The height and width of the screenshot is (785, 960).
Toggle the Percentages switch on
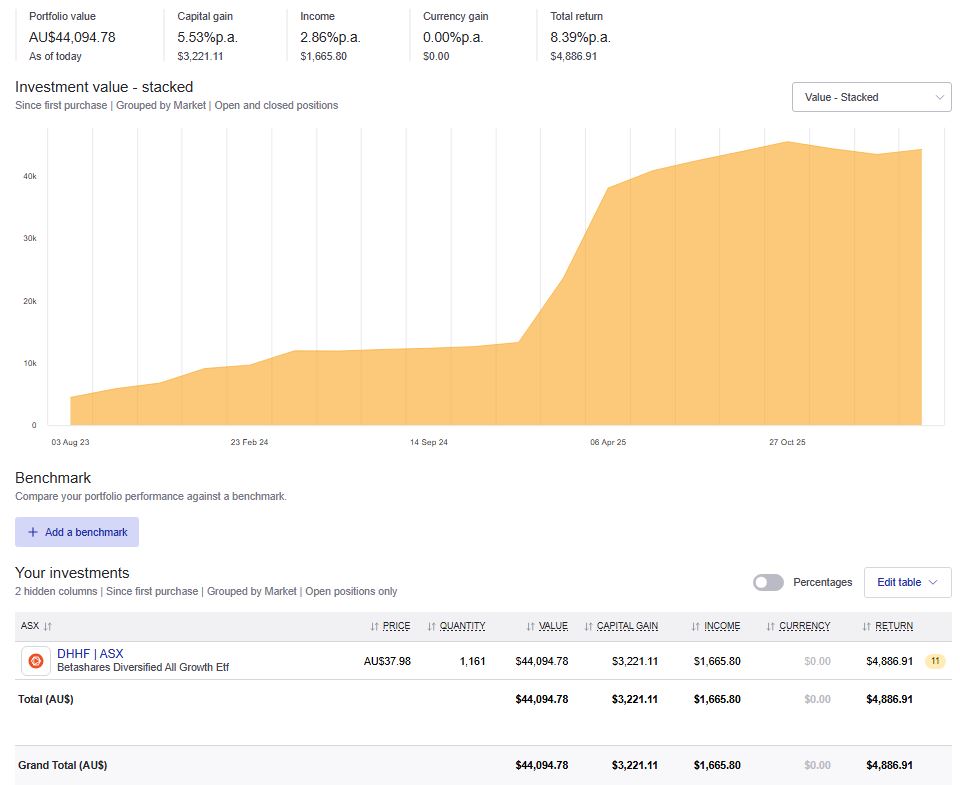(x=768, y=582)
